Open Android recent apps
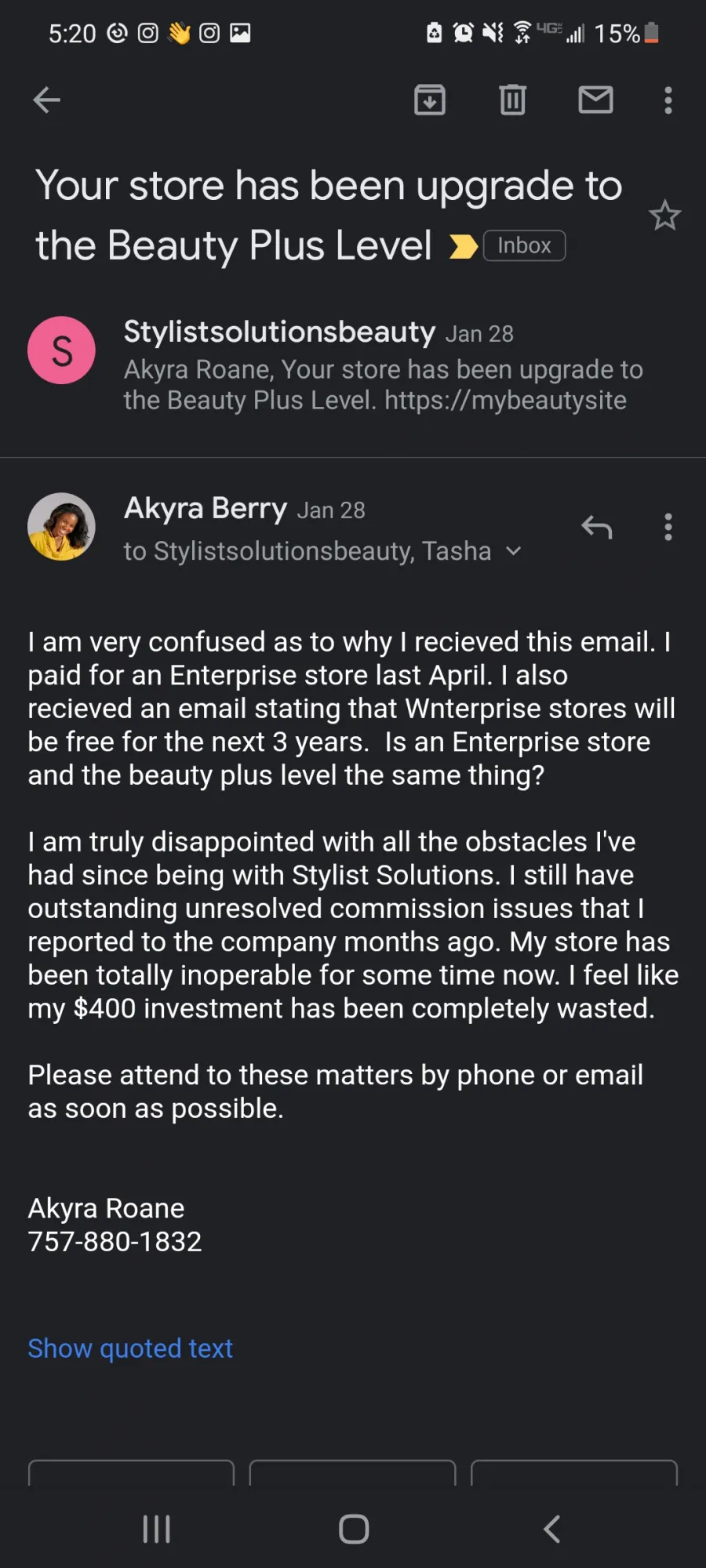706x1568 pixels. coord(156,1529)
